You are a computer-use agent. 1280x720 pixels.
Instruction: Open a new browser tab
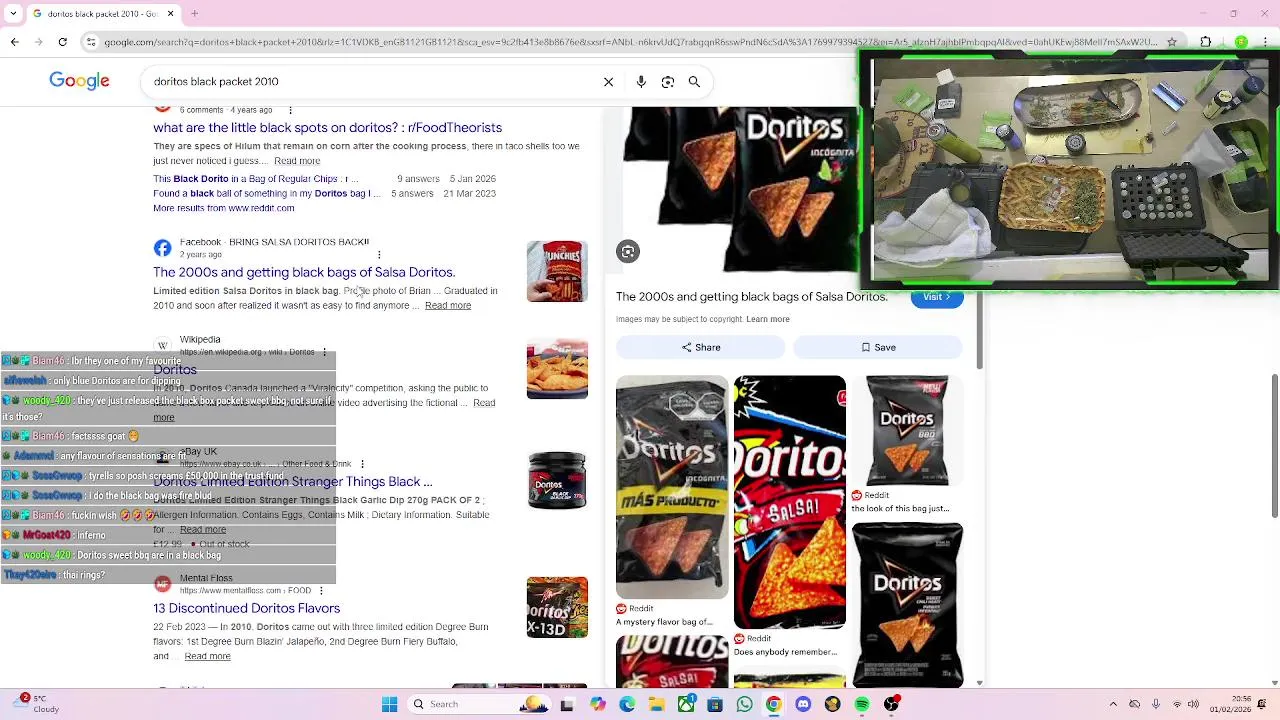tap(194, 14)
